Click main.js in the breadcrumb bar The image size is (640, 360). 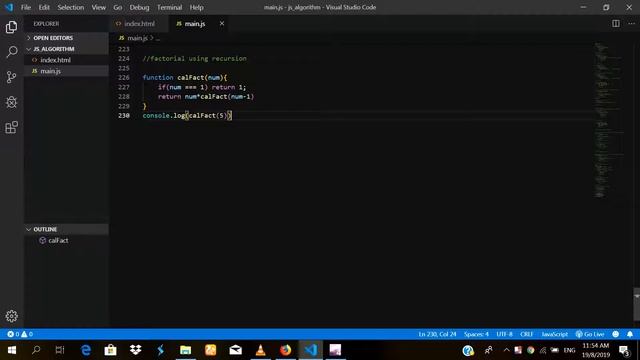tap(137, 38)
